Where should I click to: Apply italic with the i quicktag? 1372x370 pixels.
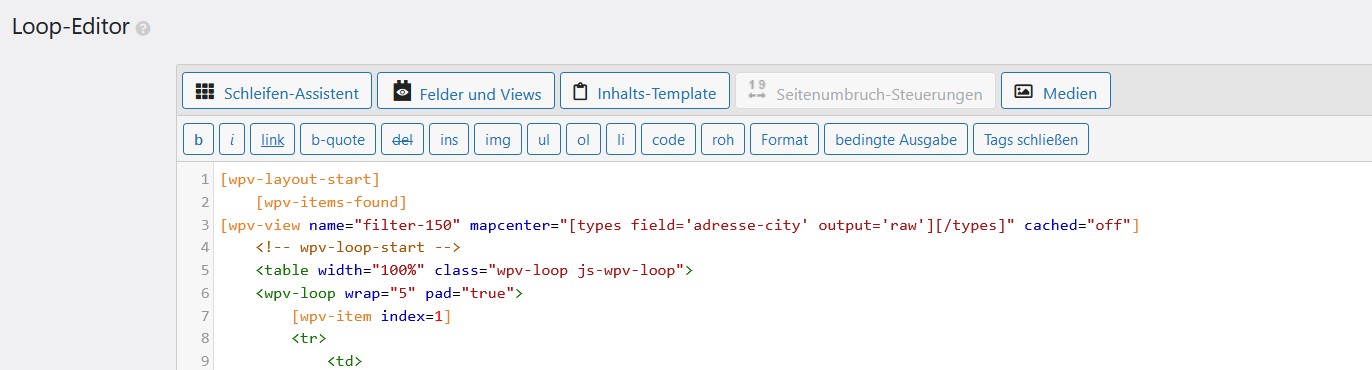click(x=231, y=139)
